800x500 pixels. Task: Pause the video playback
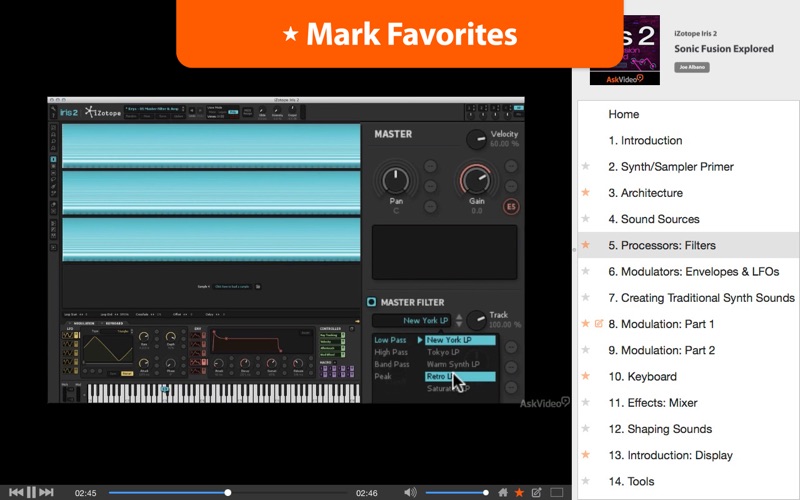coord(31,492)
